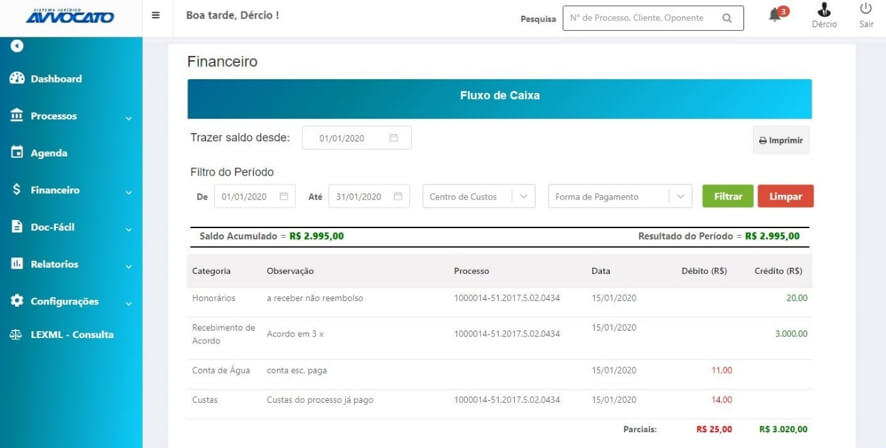Click the red Limpar button
Image resolution: width=886 pixels, height=448 pixels.
[x=785, y=197]
